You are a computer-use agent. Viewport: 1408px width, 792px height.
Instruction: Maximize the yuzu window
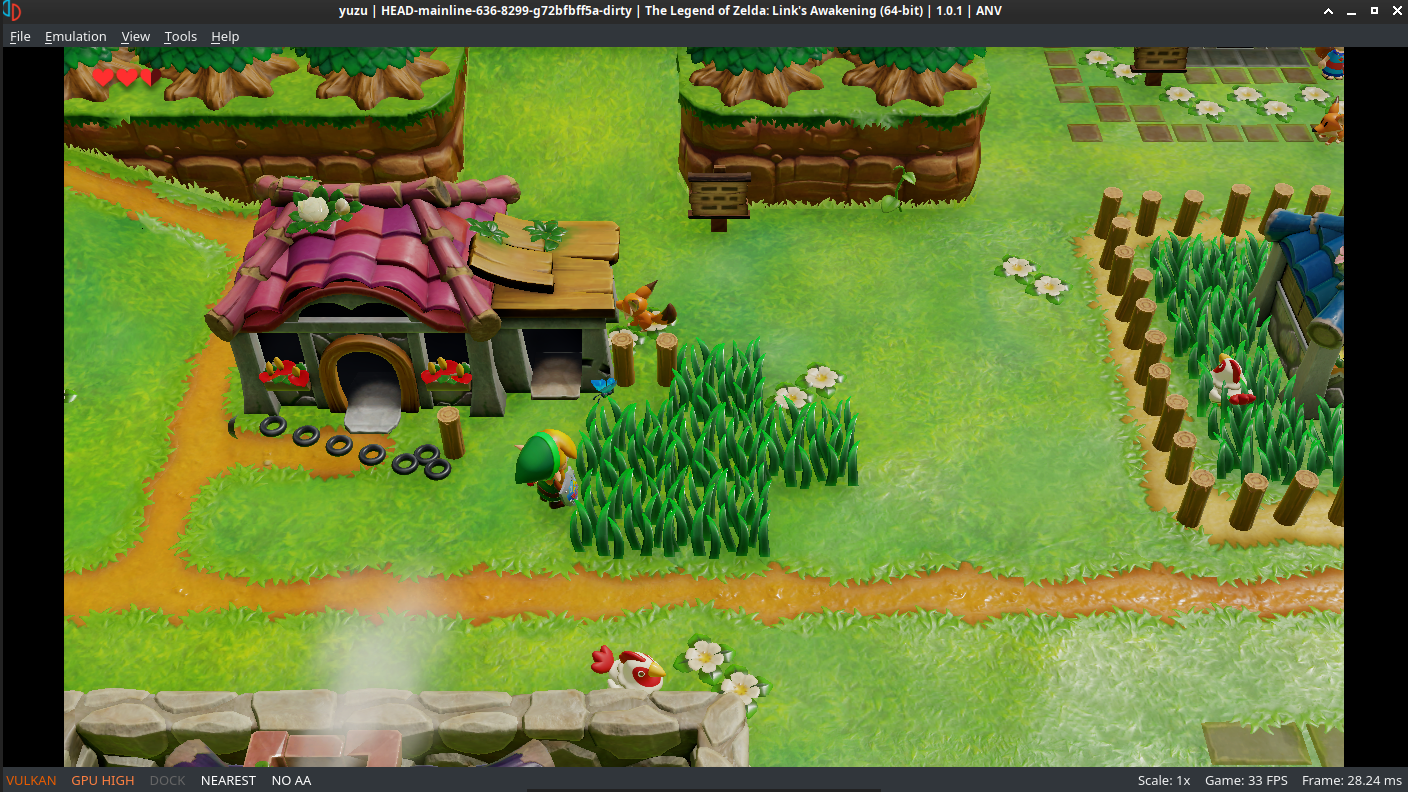[x=1372, y=11]
